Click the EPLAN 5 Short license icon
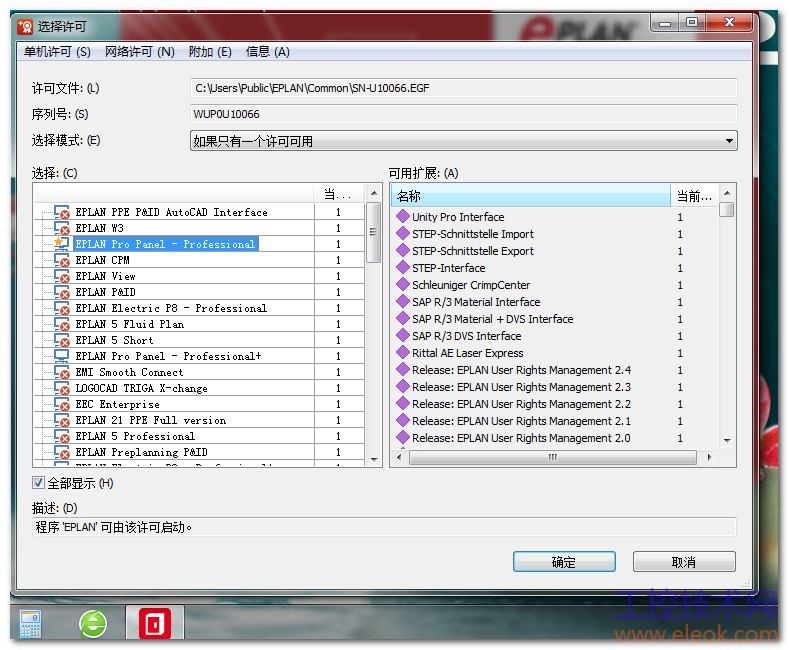 62,341
